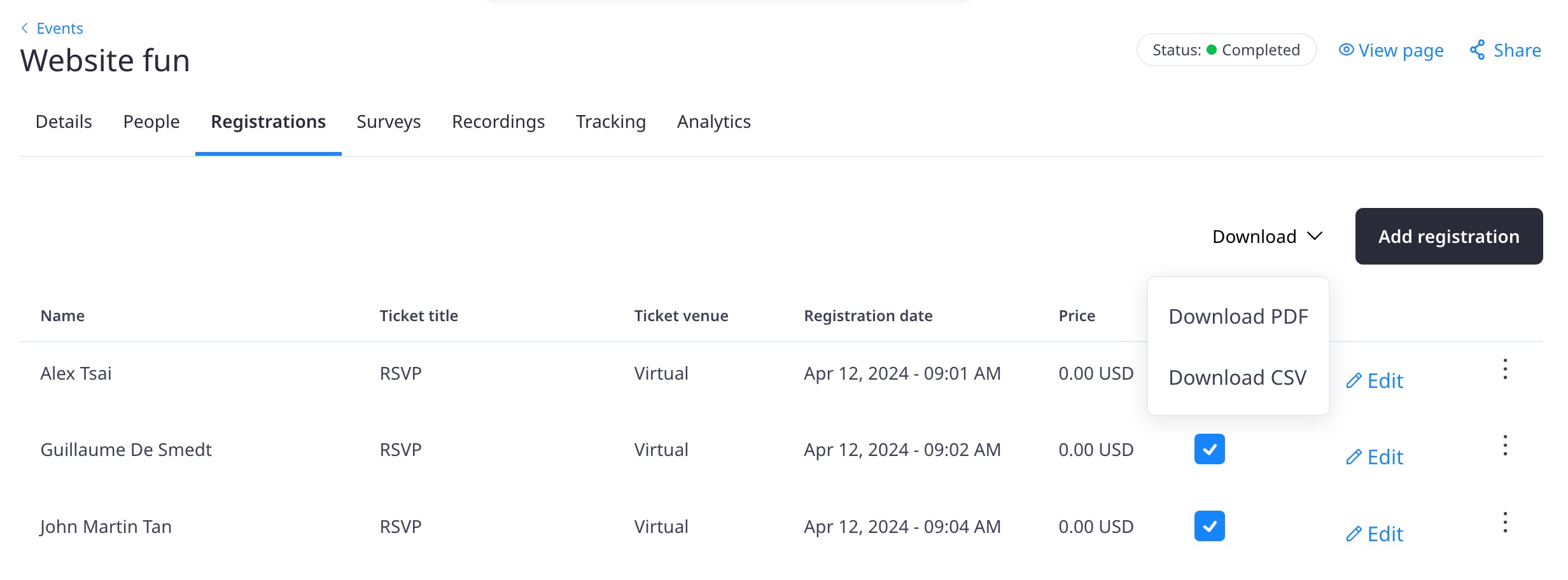The height and width of the screenshot is (580, 1568).
Task: Uncheck Guillaume De Smedt's checkbox
Action: (1209, 450)
